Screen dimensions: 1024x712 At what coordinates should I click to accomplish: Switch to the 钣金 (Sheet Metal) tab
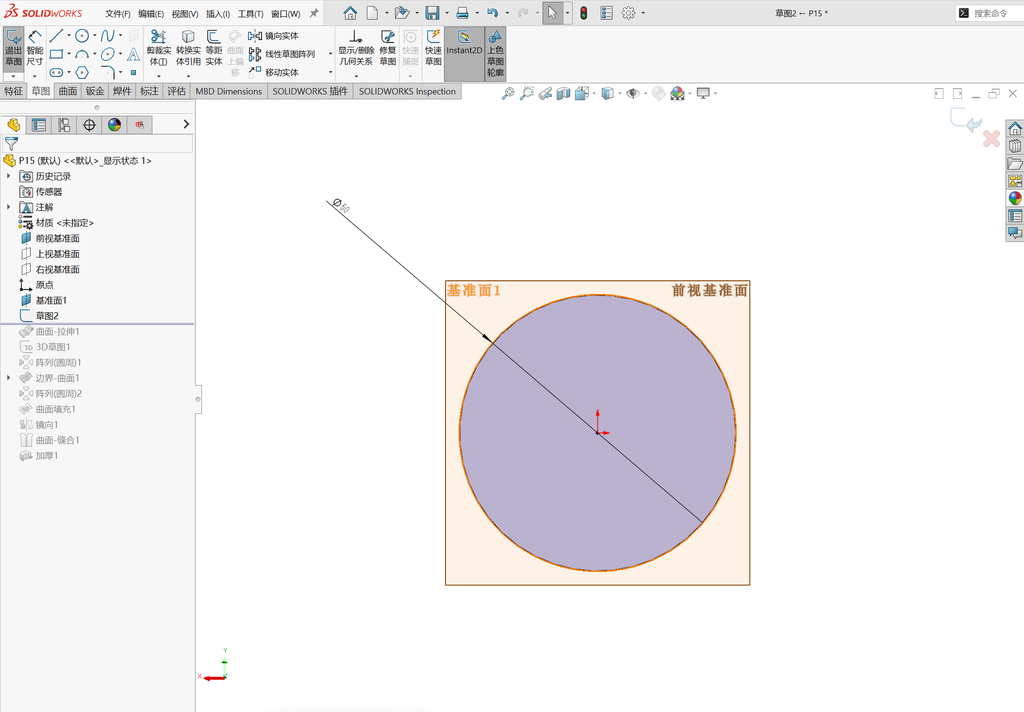click(95, 91)
